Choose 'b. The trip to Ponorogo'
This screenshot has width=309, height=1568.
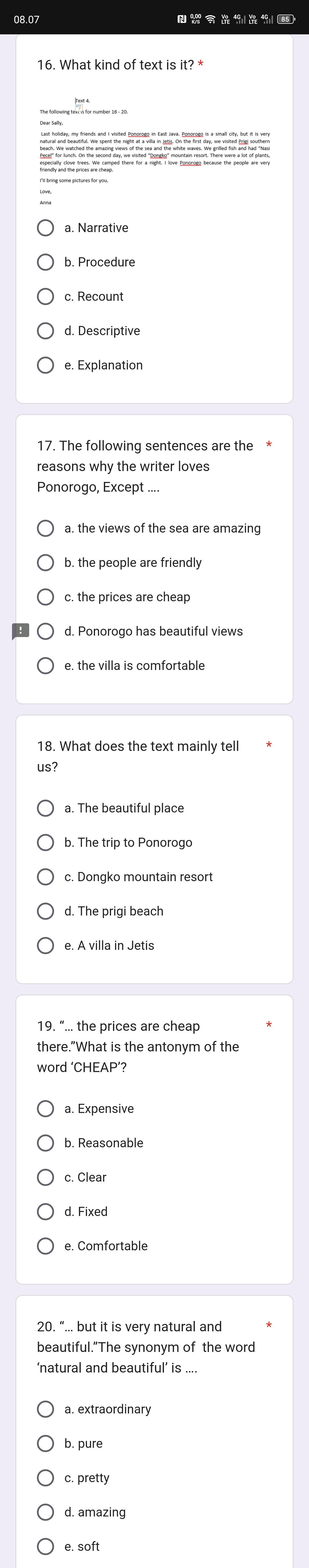45,842
